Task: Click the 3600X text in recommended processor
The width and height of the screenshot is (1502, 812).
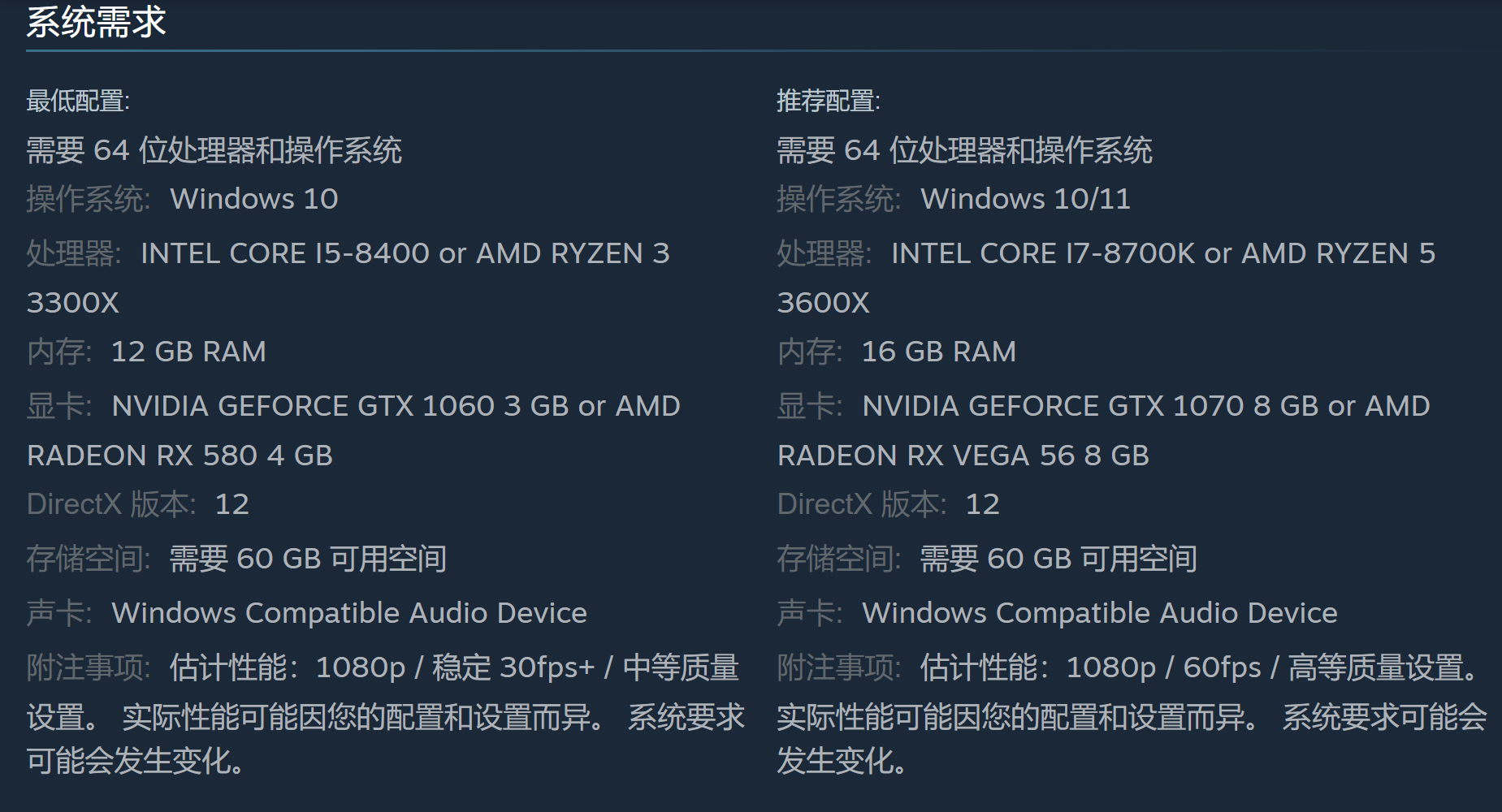Action: click(823, 303)
